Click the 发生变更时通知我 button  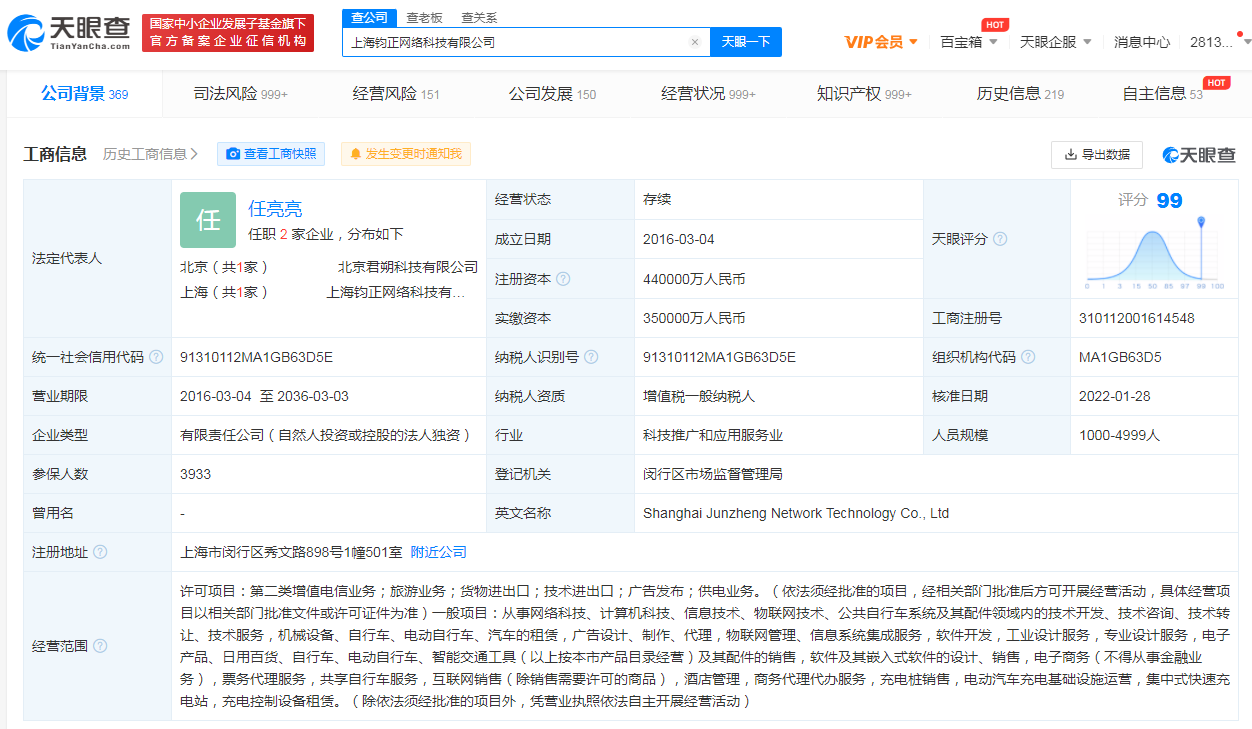pos(405,154)
